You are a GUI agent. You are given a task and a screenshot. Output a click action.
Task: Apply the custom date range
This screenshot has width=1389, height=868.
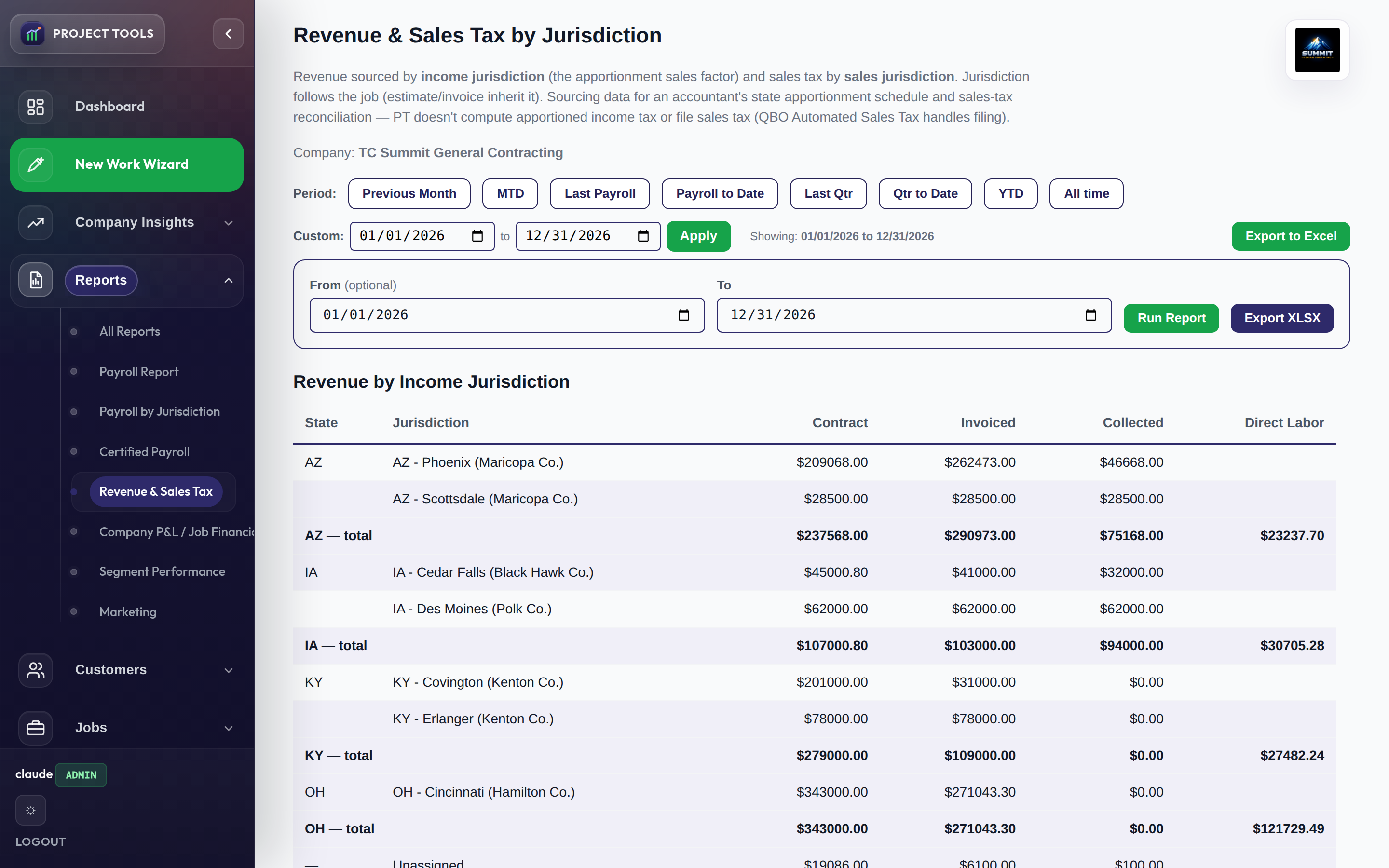click(x=698, y=236)
